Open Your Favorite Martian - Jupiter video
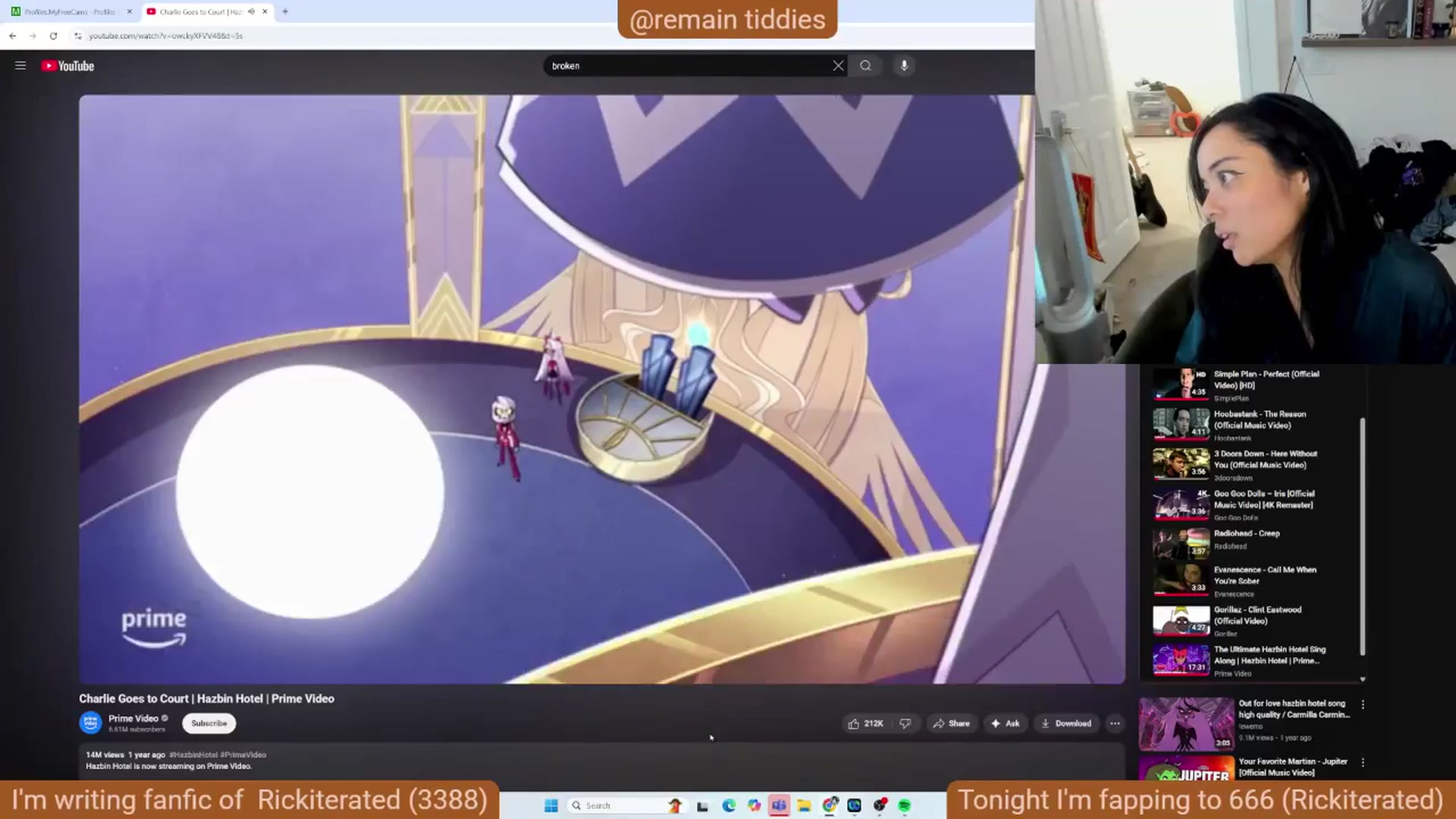 tap(1244, 767)
